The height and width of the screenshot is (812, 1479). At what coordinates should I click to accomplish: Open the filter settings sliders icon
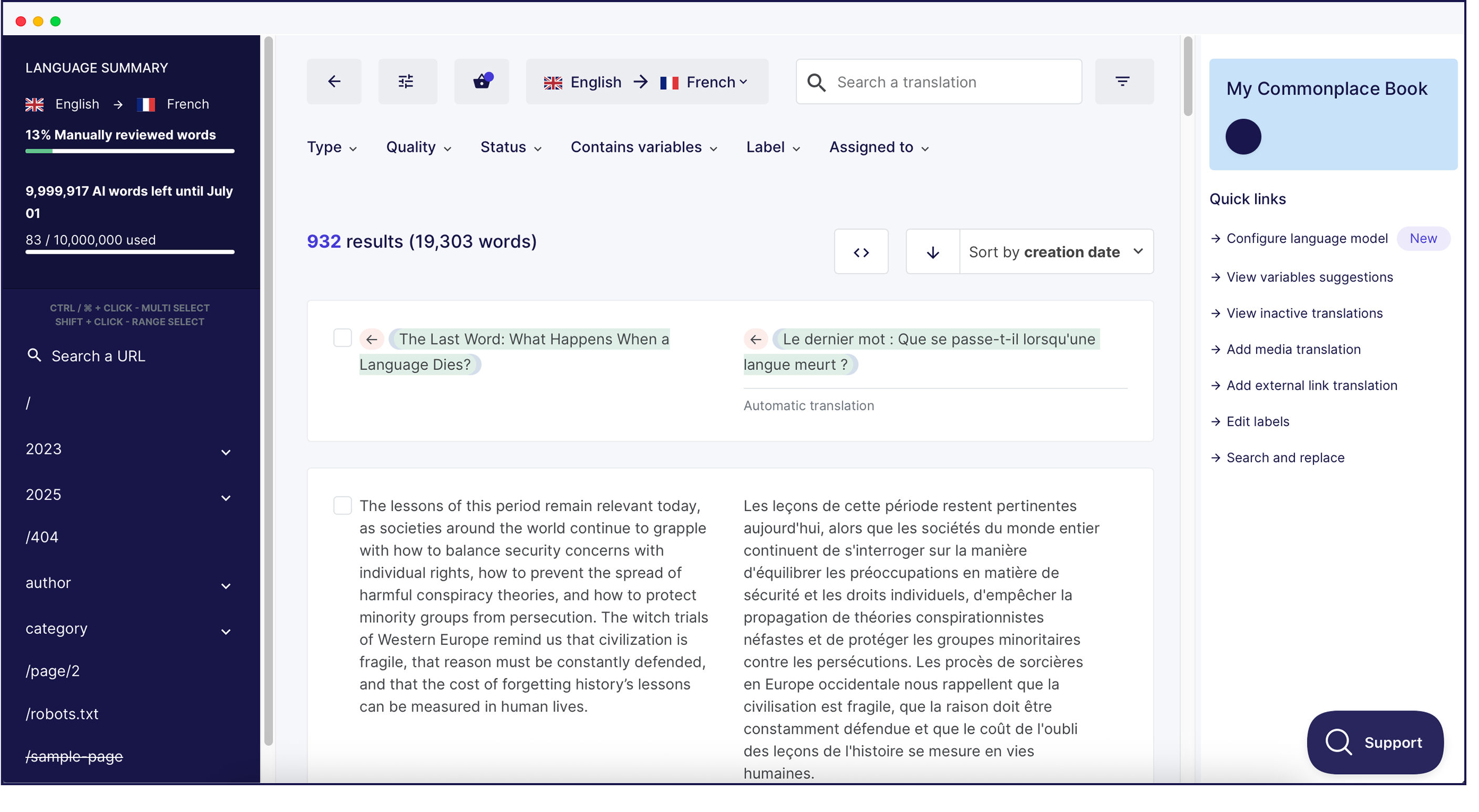(x=407, y=81)
